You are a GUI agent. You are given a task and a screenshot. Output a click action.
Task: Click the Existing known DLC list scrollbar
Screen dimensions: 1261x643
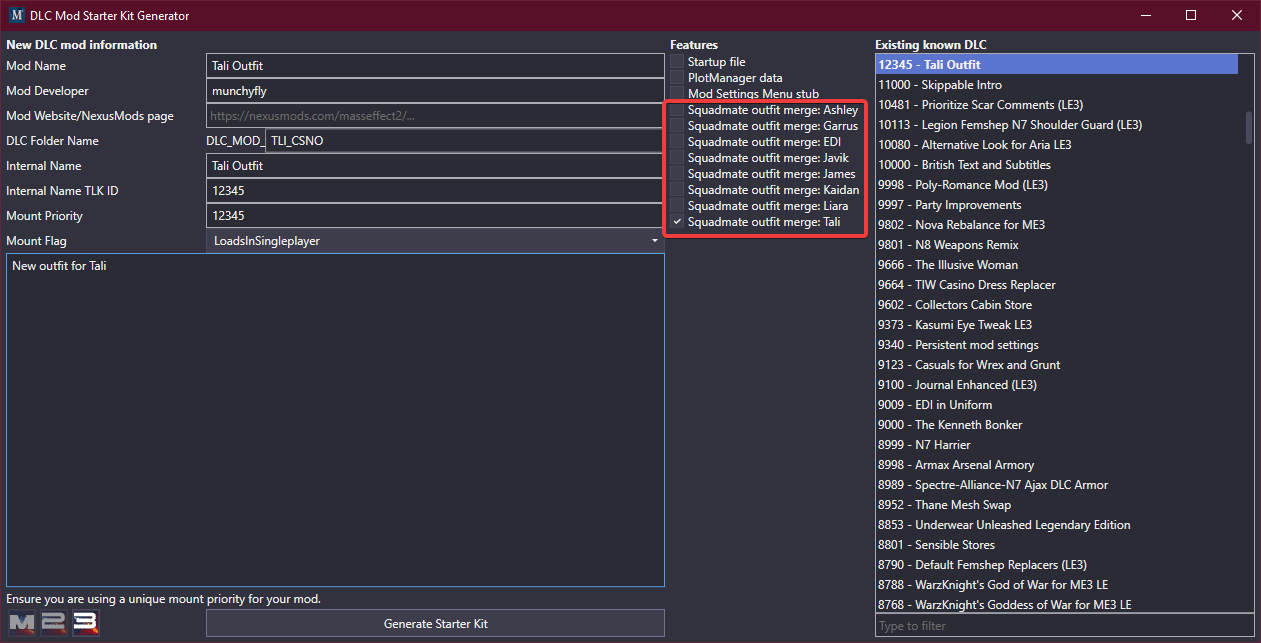pyautogui.click(x=1248, y=128)
